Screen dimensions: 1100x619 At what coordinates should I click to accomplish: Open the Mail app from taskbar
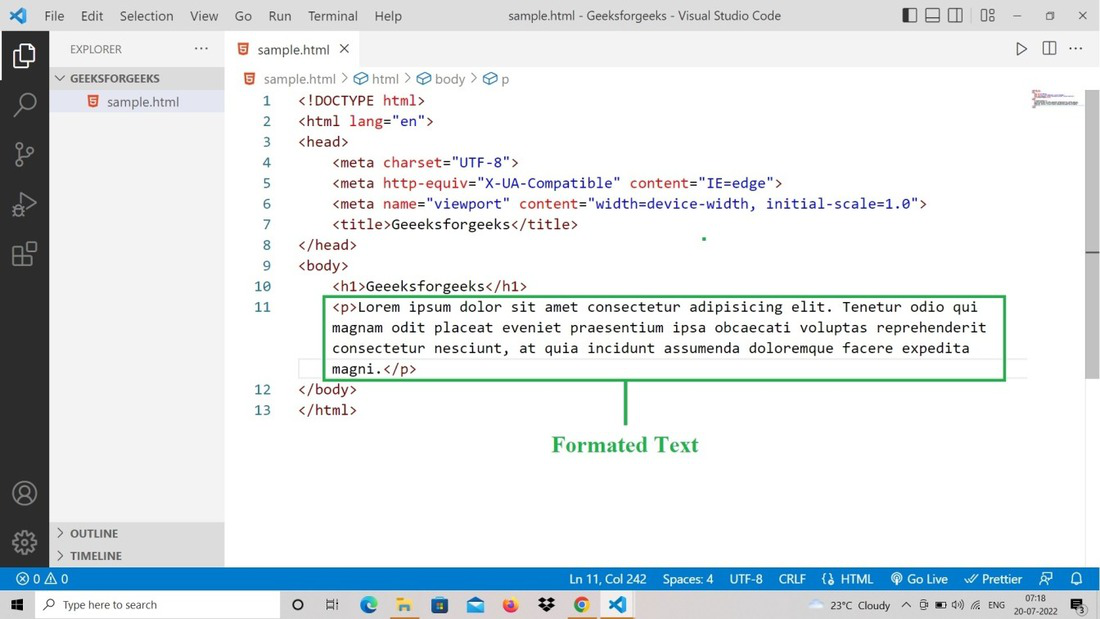tap(475, 604)
